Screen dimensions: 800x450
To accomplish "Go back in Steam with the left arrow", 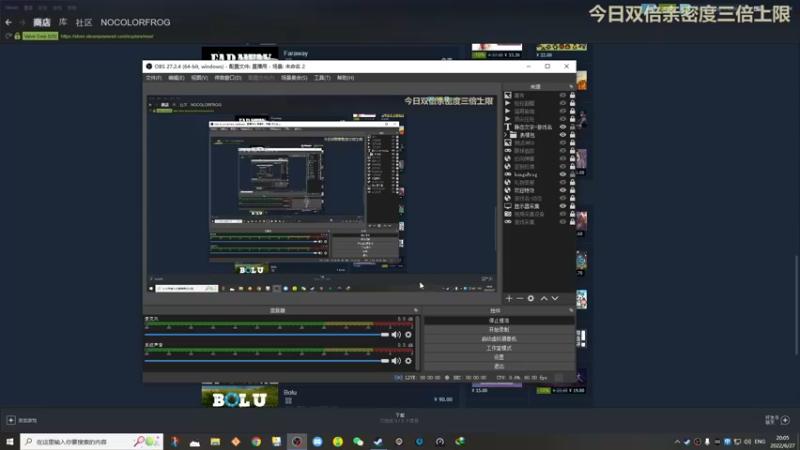I will pos(8,22).
